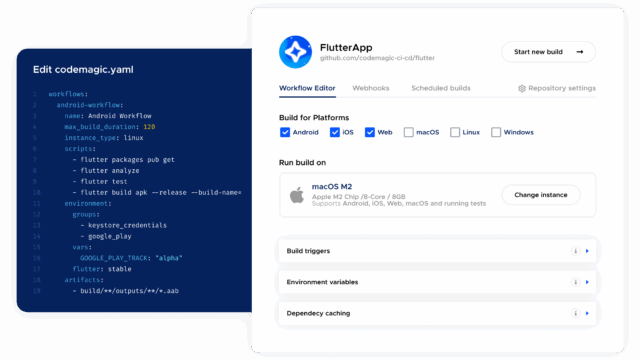Click the 'flutter packages pub get' line
Viewport: 640px width, 360px height.
click(124, 160)
